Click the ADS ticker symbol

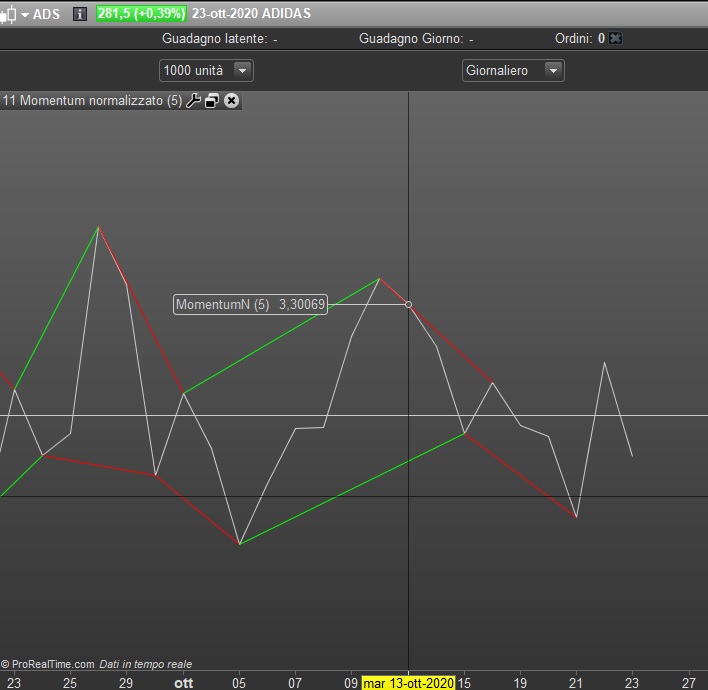(46, 14)
